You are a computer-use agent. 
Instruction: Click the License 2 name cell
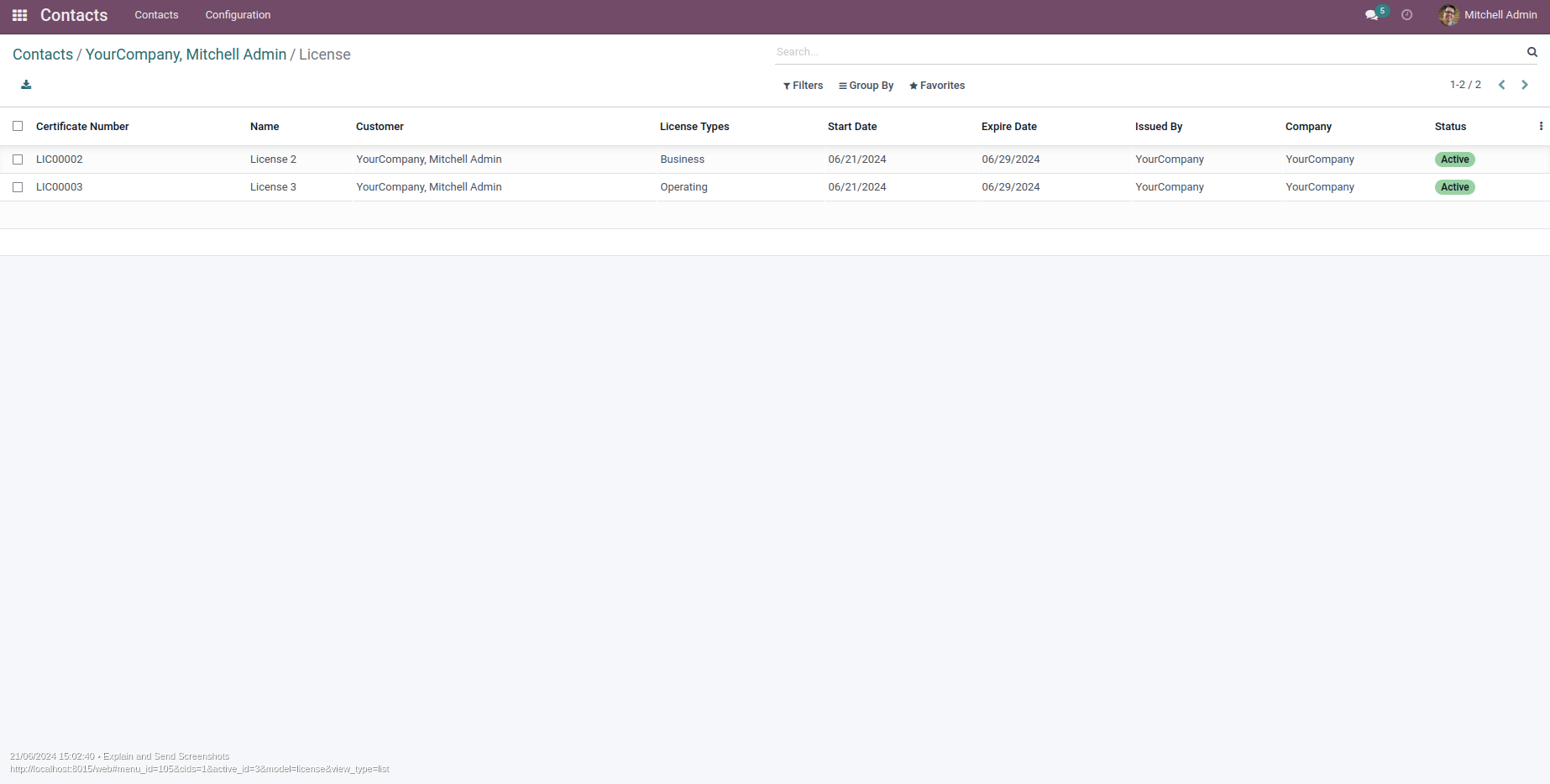point(273,159)
